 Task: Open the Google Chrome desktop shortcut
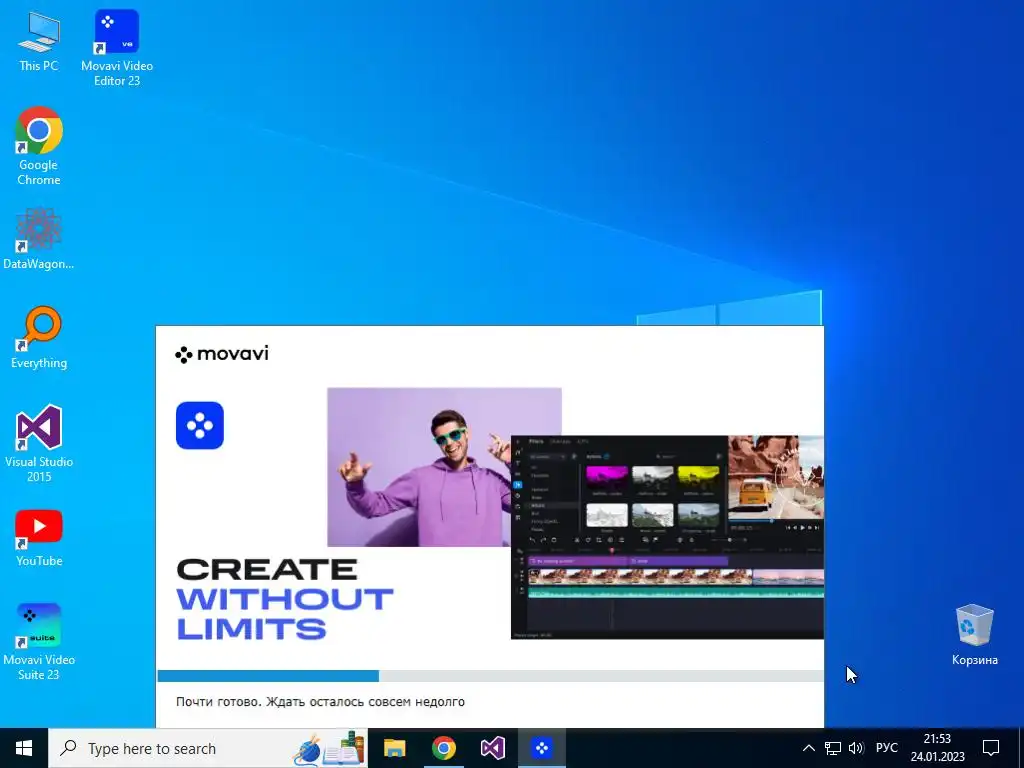coord(39,146)
